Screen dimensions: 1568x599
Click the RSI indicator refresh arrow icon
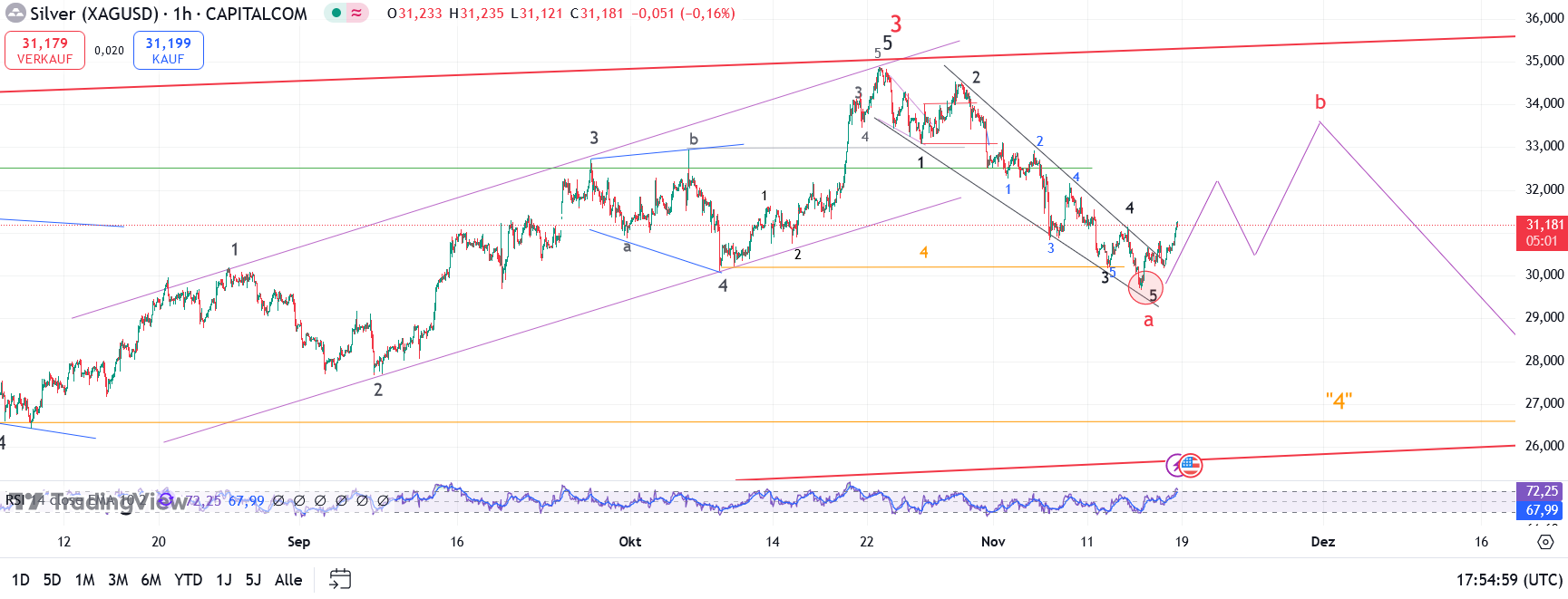tap(165, 499)
